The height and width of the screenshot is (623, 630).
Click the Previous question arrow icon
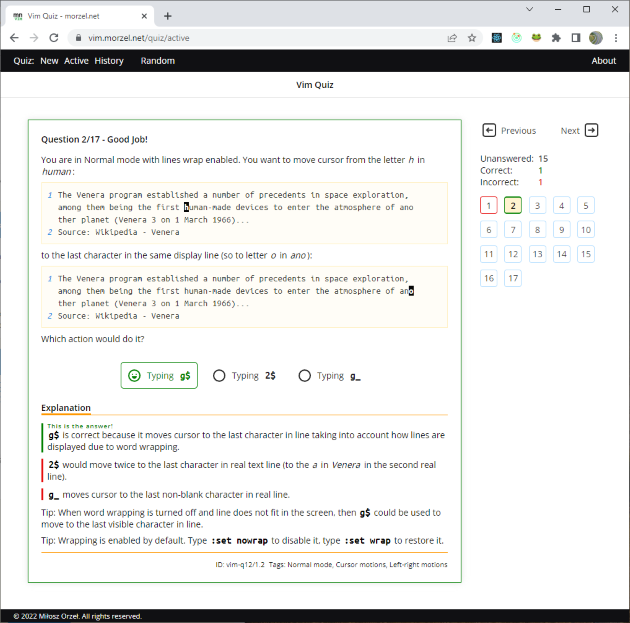pyautogui.click(x=490, y=130)
